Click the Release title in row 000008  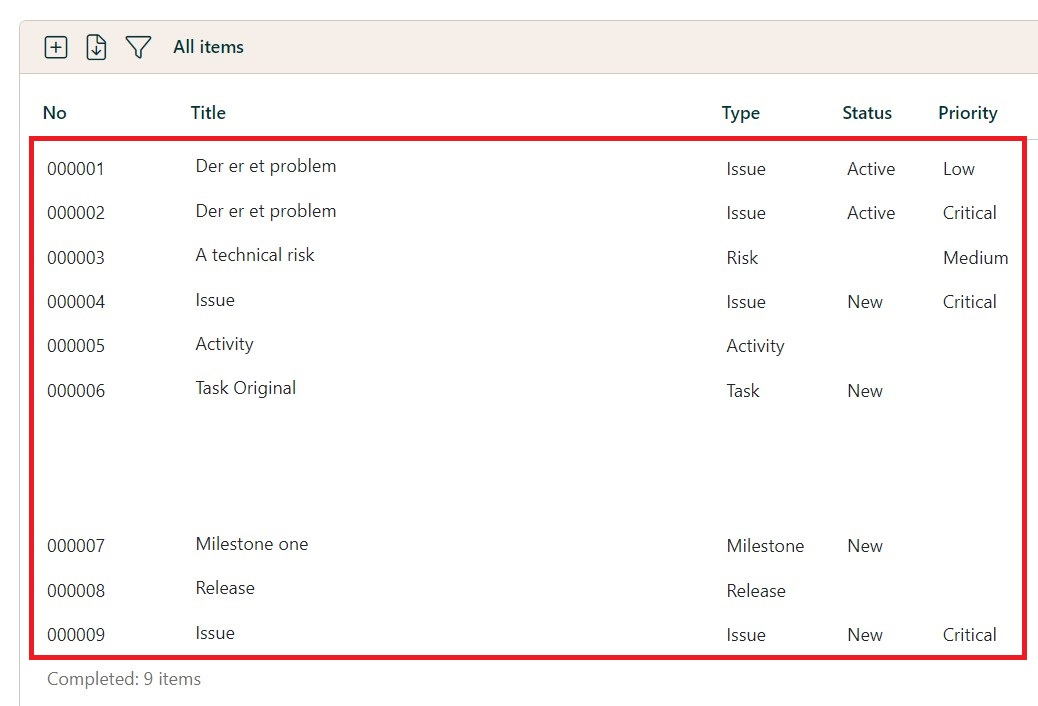click(225, 588)
